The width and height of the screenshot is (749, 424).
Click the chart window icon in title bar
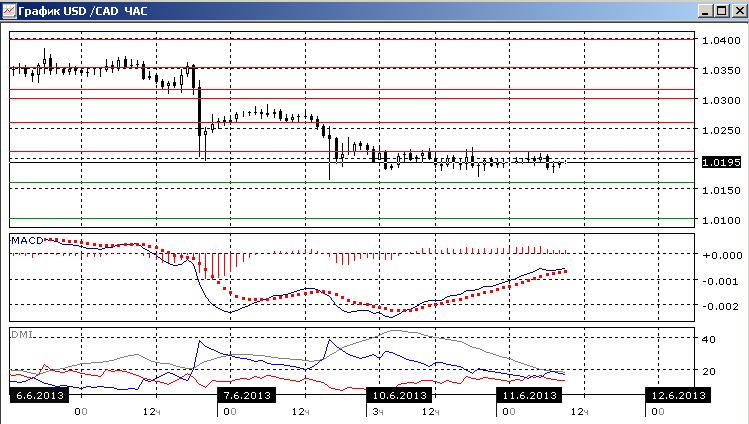(9, 11)
